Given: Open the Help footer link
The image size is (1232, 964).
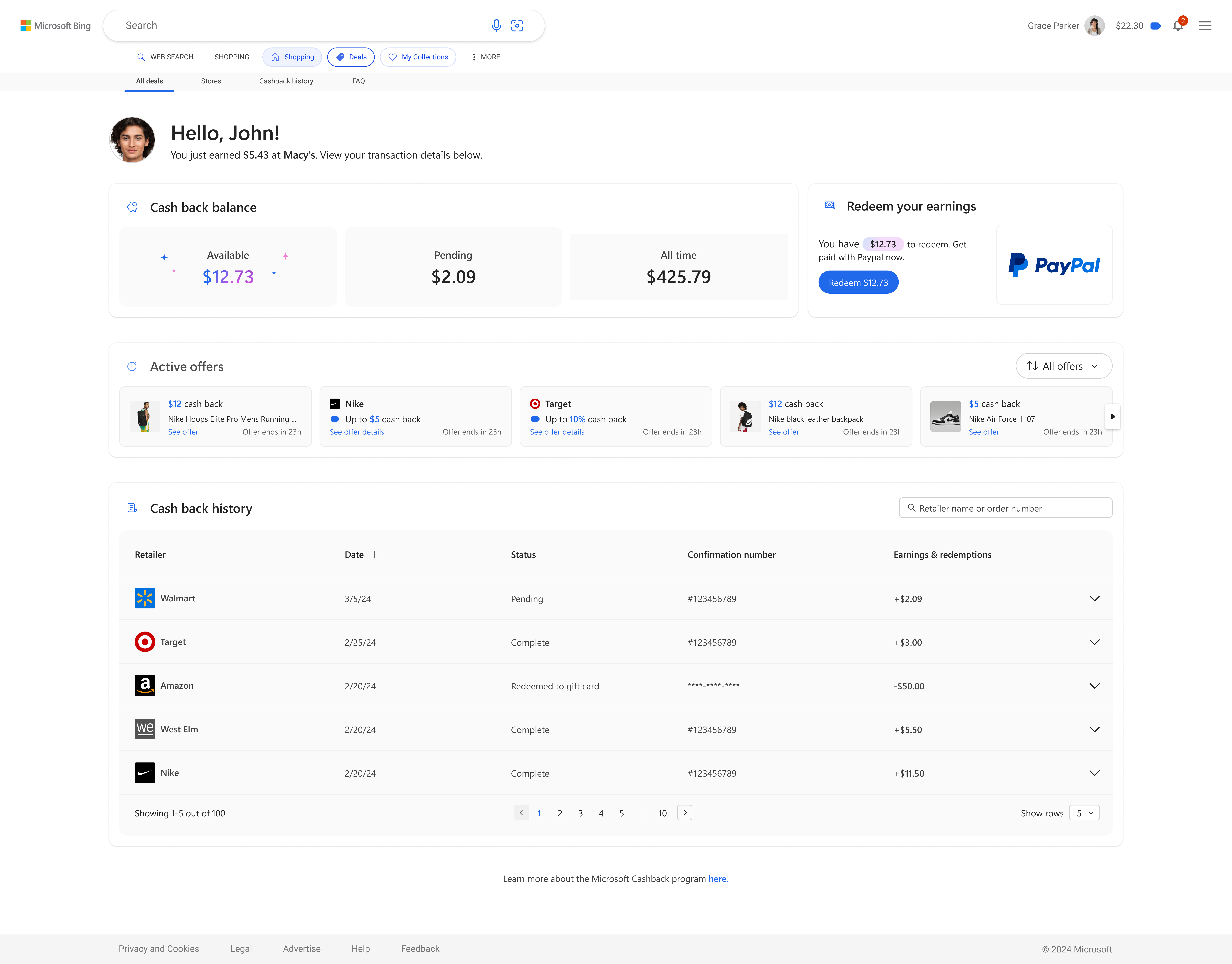Looking at the screenshot, I should coord(361,949).
